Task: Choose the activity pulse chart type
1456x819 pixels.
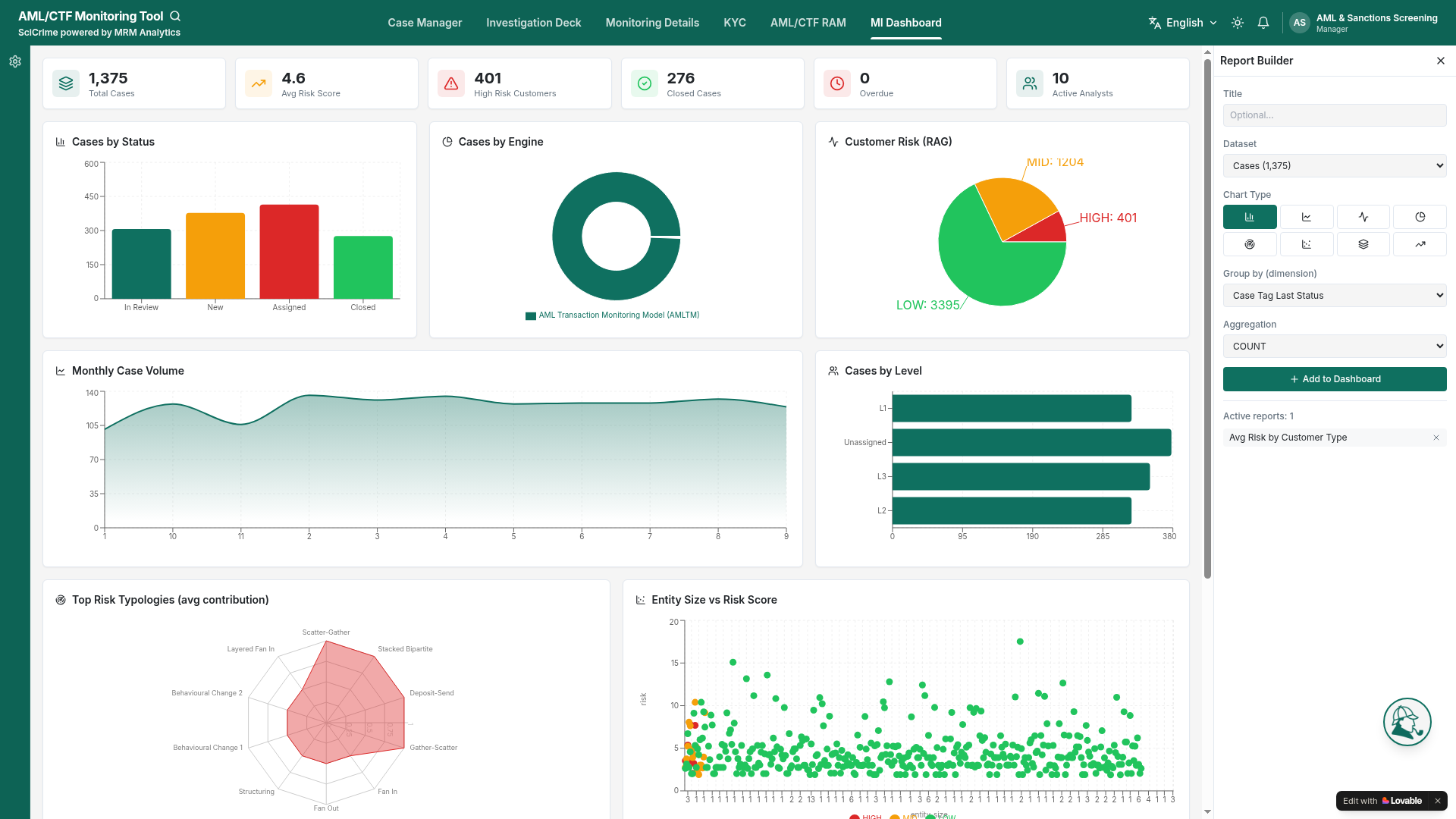Action: (1363, 217)
